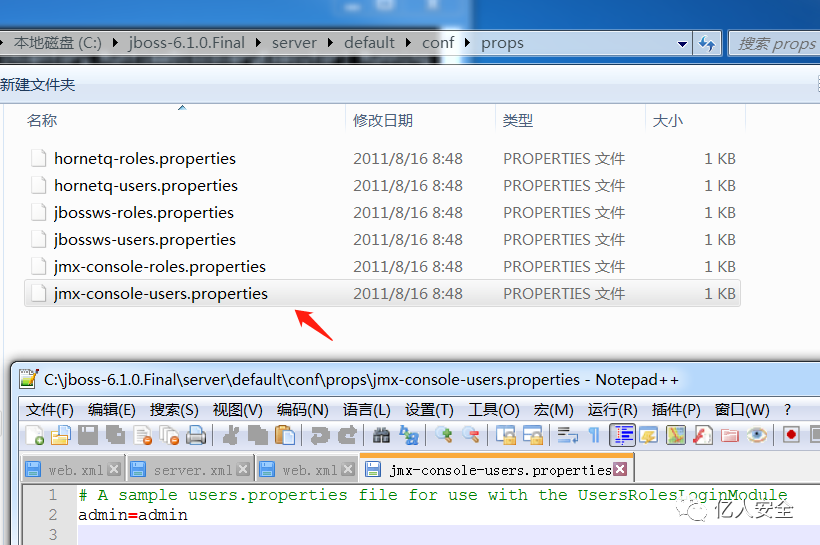
Task: Toggle word wrap in the editor
Action: (x=567, y=435)
